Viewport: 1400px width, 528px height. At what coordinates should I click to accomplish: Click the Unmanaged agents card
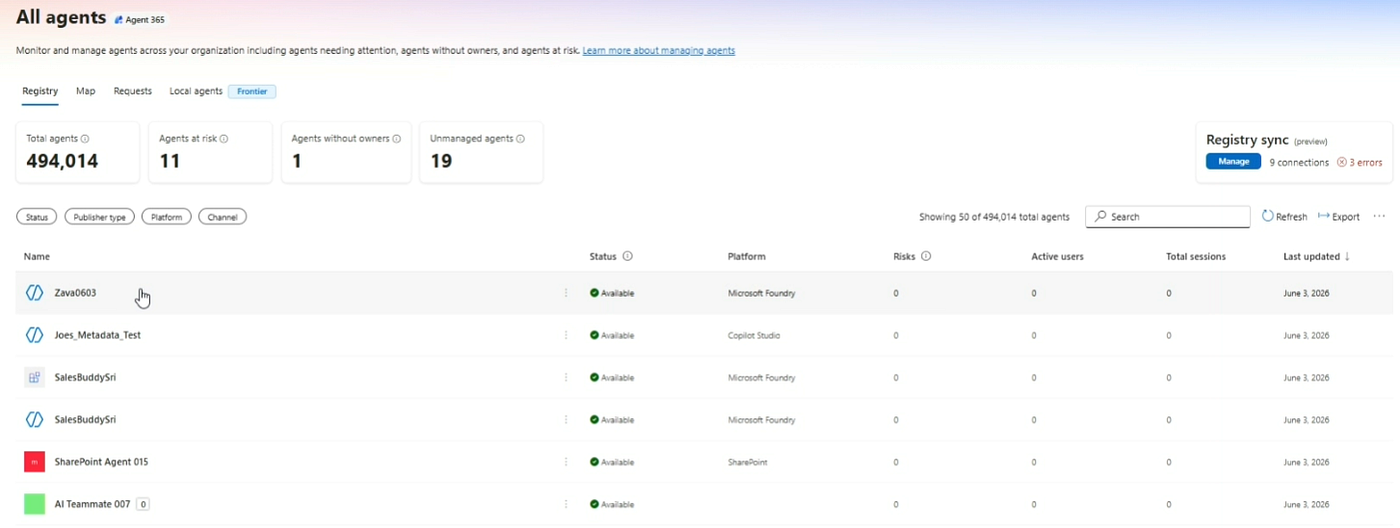pyautogui.click(x=481, y=152)
